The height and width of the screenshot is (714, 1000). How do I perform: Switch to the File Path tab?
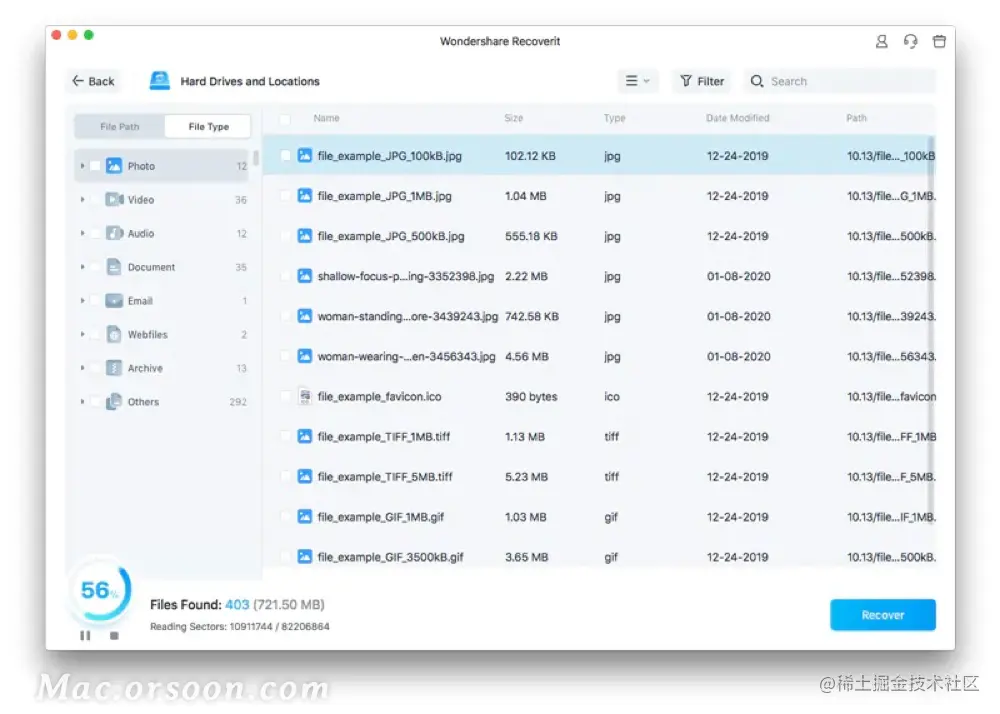[119, 126]
